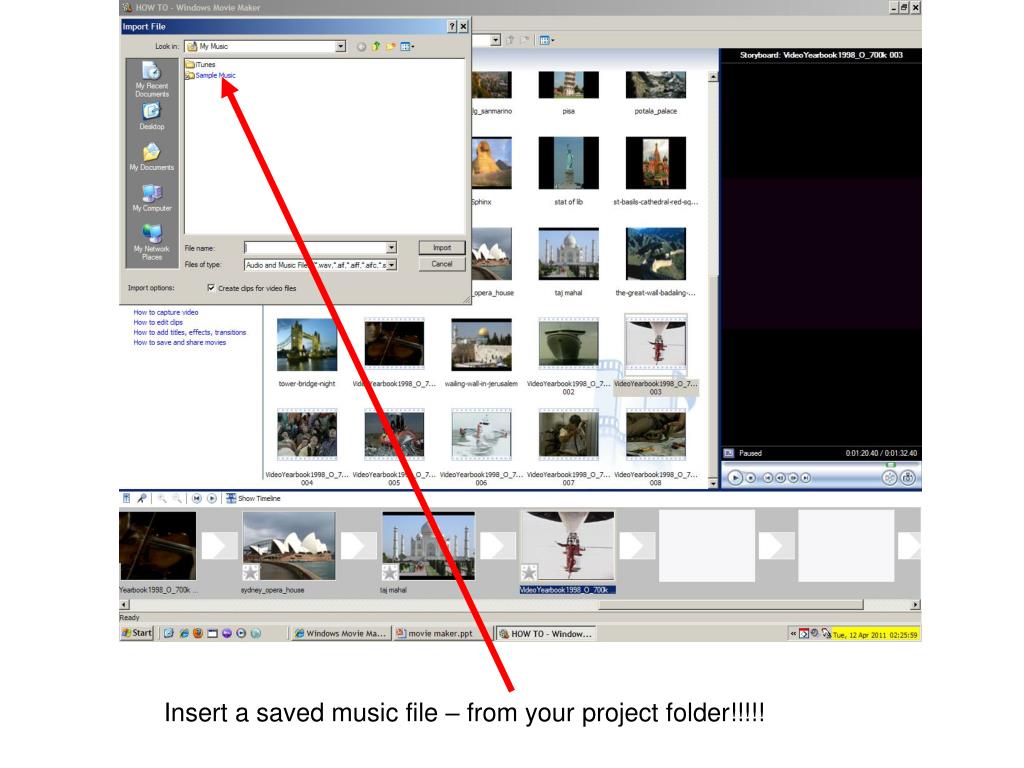This screenshot has width=1024, height=768.
Task: Click the Import button
Action: point(441,248)
